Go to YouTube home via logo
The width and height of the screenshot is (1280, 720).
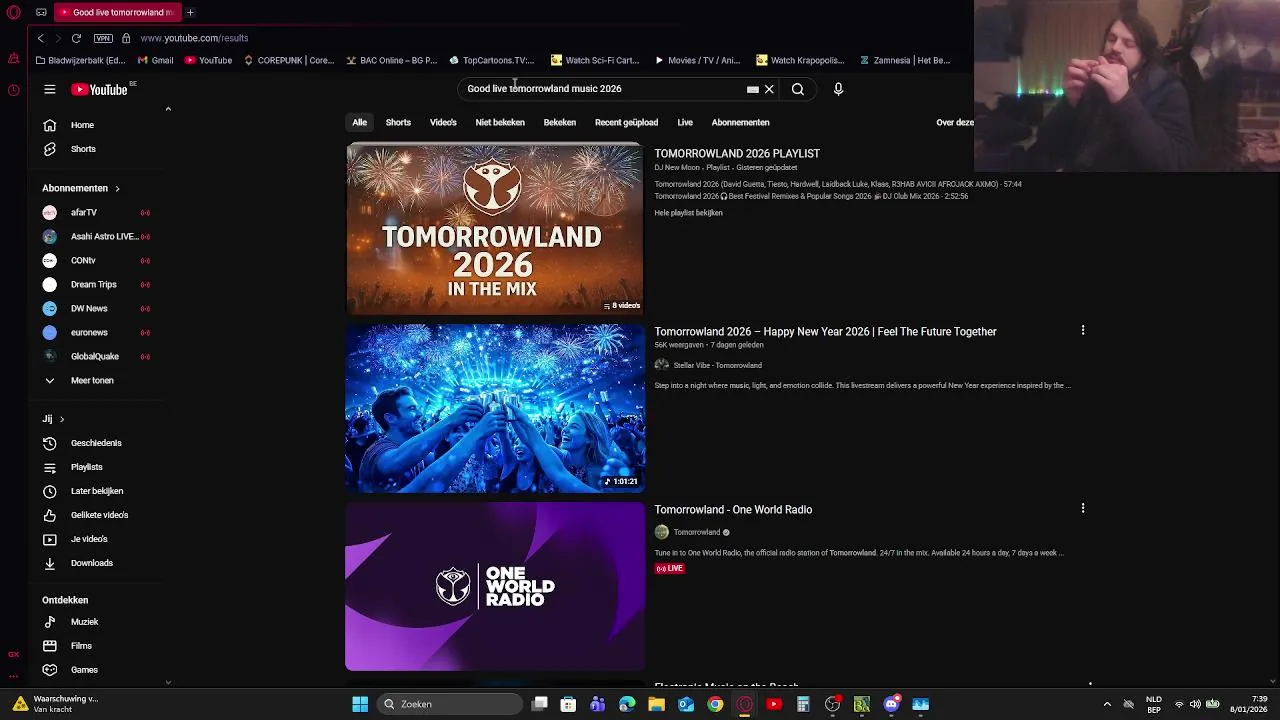[x=100, y=89]
